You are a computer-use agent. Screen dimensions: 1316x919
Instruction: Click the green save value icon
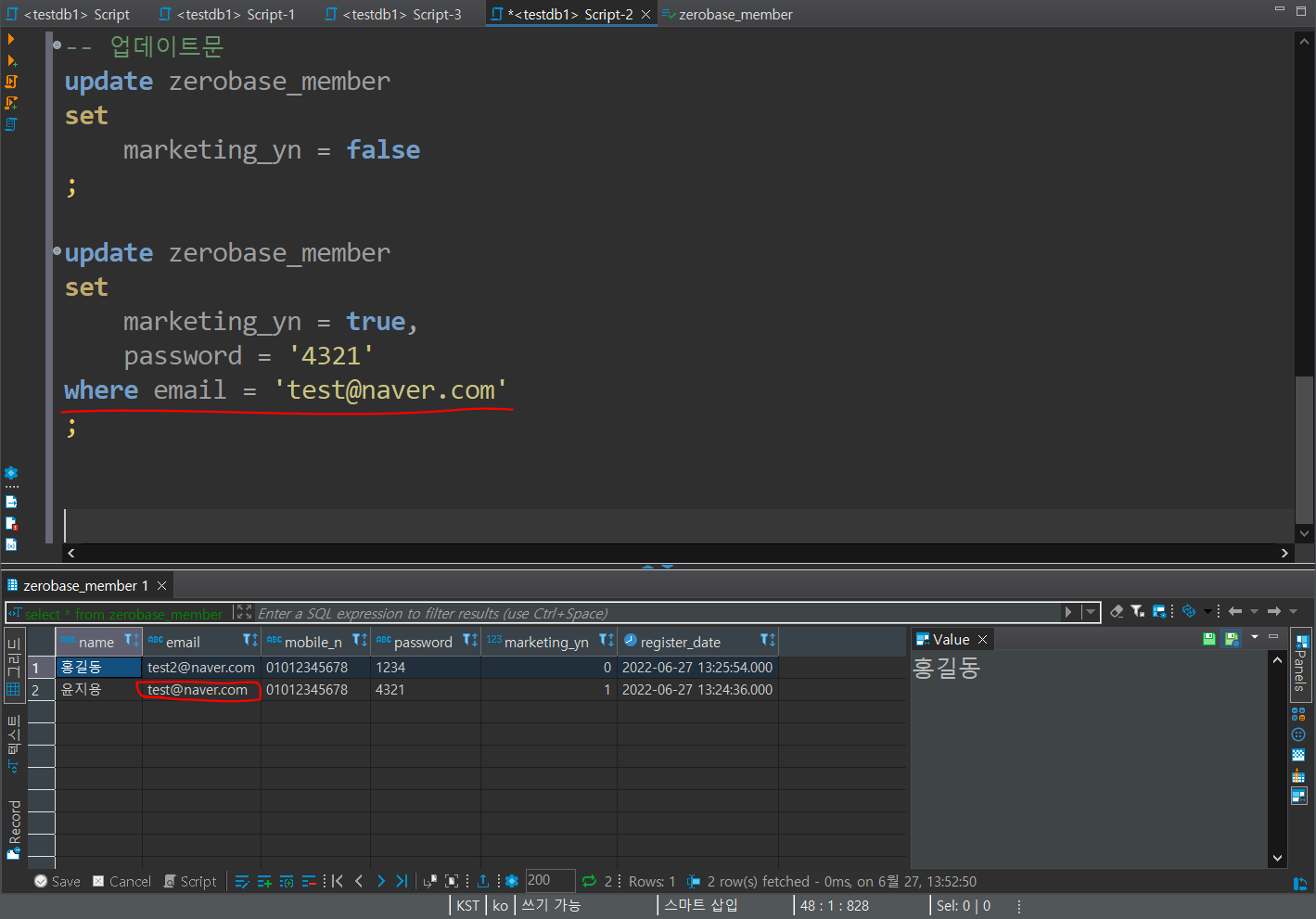[x=1208, y=638]
